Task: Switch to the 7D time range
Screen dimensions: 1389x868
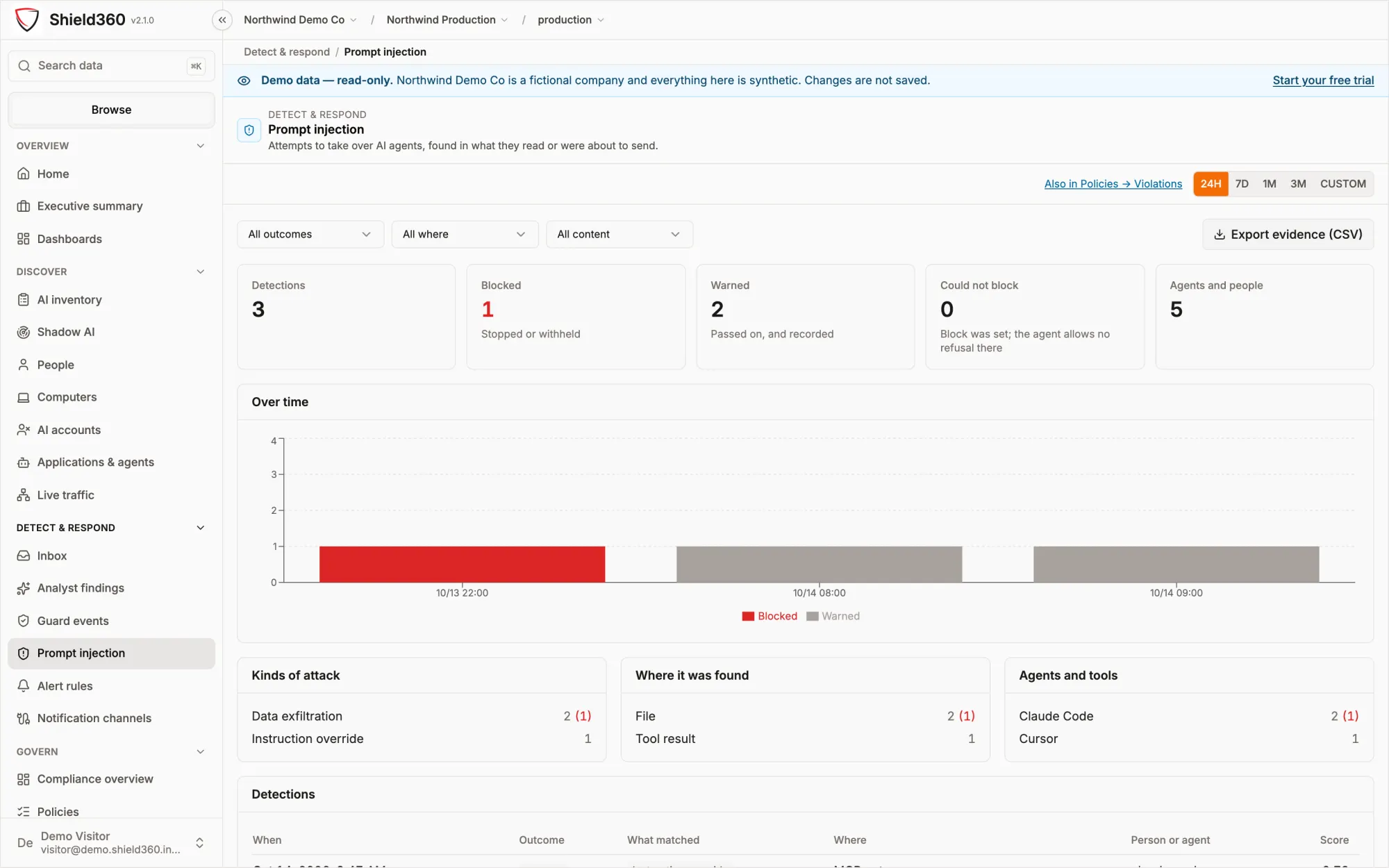Action: pyautogui.click(x=1242, y=184)
